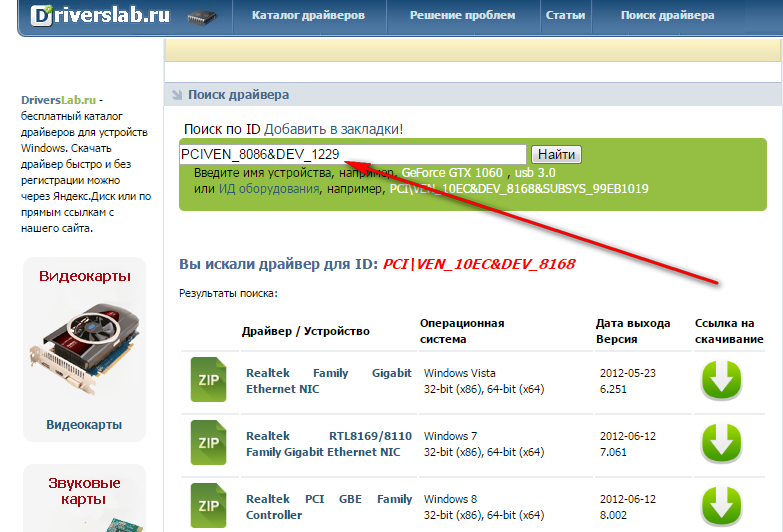Click the searched ID PCI|VEN_10EC&DEV_8168 text
This screenshot has height=532, width=783.
click(479, 264)
